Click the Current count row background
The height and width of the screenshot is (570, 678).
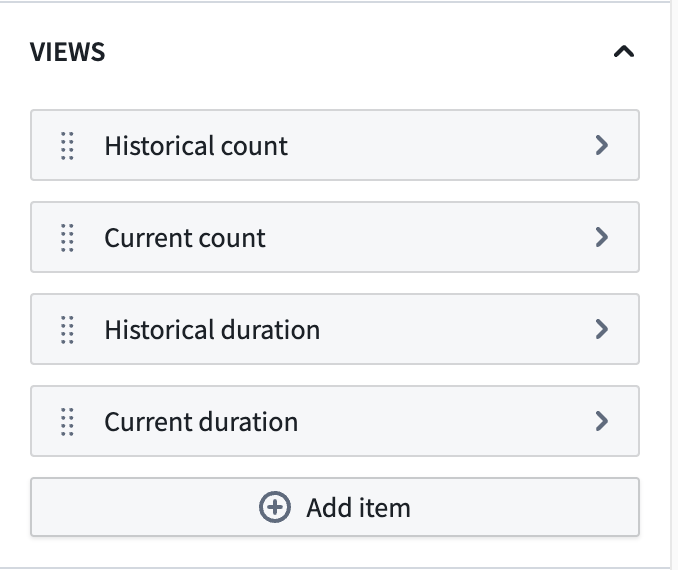point(335,237)
